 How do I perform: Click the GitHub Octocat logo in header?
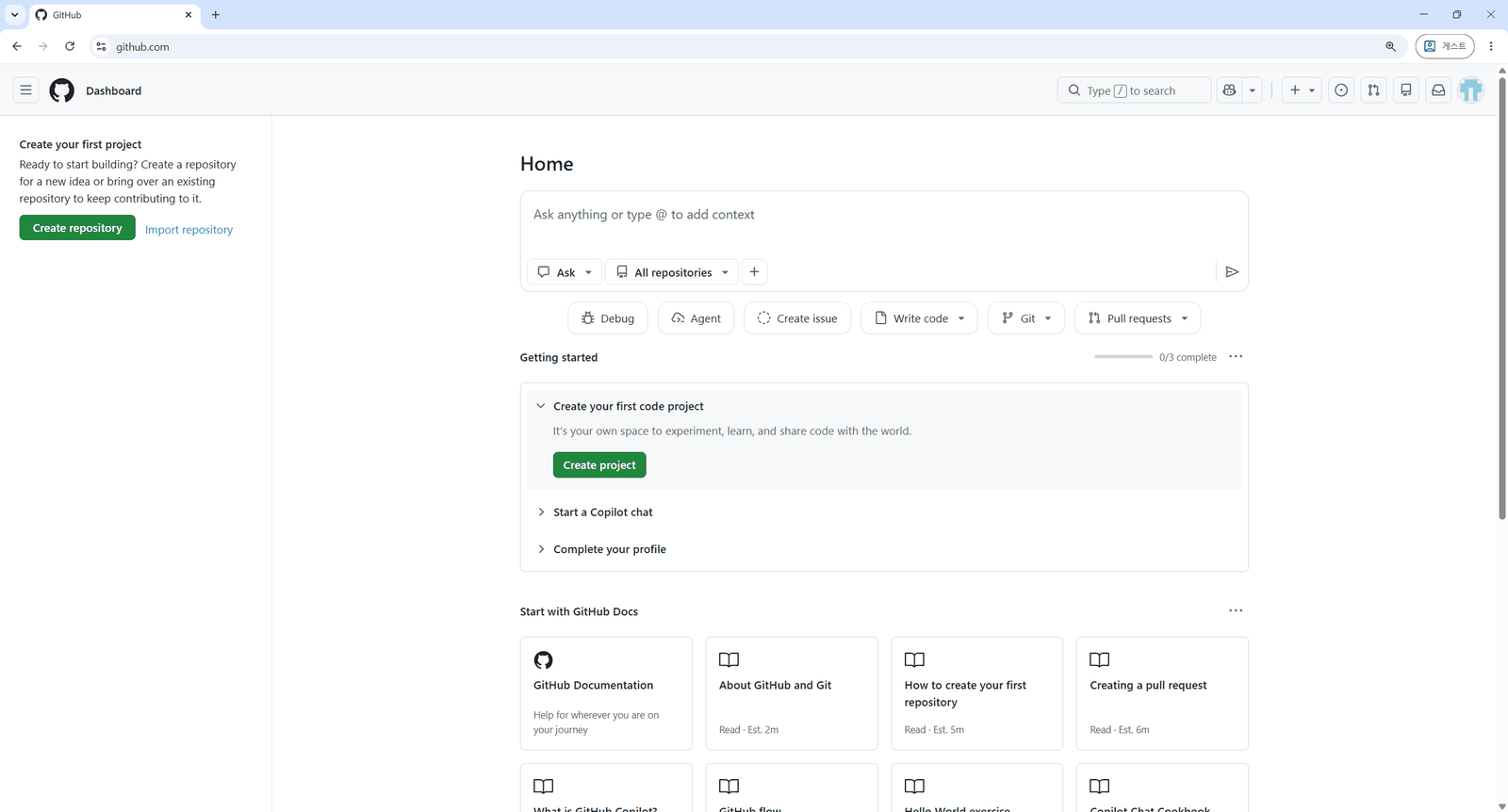coord(62,90)
